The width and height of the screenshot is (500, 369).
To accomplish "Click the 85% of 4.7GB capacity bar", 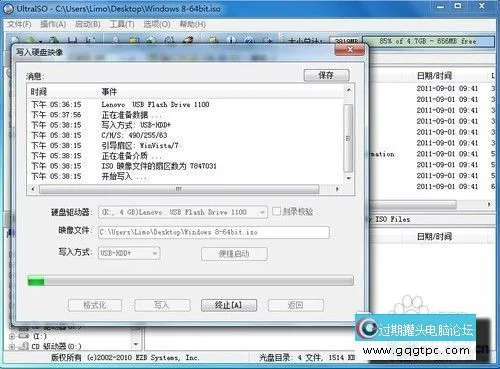I will point(428,41).
